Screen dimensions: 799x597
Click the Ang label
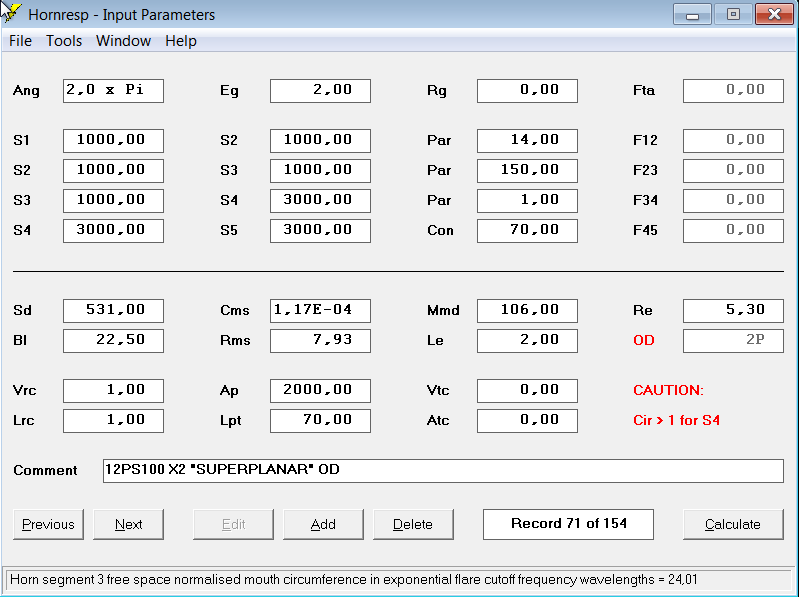[x=26, y=91]
